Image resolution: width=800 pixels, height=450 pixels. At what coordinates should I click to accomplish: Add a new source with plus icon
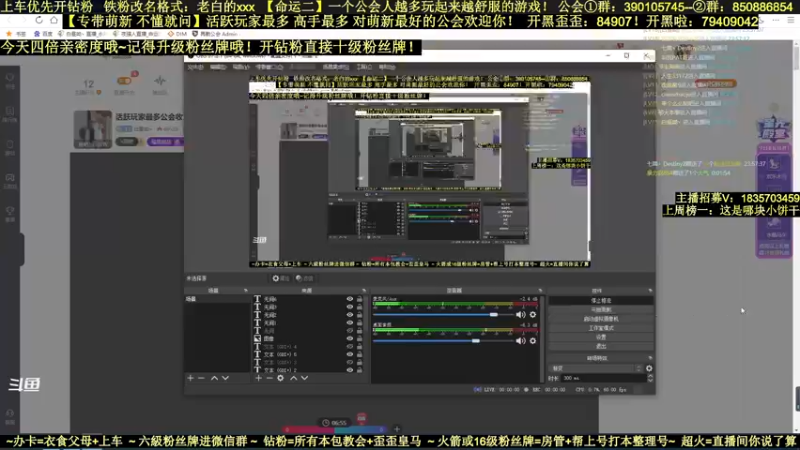(x=259, y=378)
